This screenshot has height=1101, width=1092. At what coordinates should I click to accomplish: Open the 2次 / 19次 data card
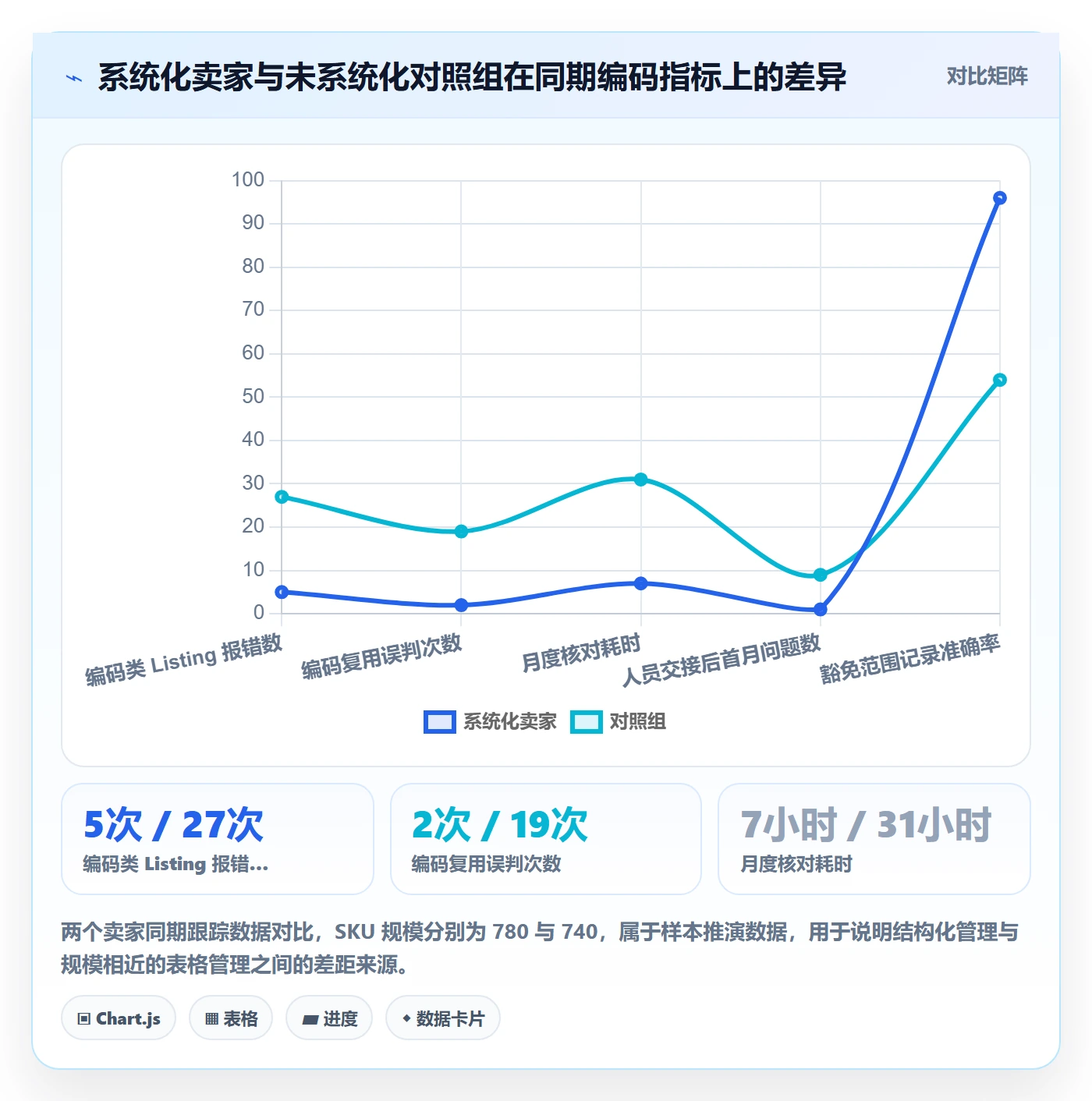click(546, 839)
